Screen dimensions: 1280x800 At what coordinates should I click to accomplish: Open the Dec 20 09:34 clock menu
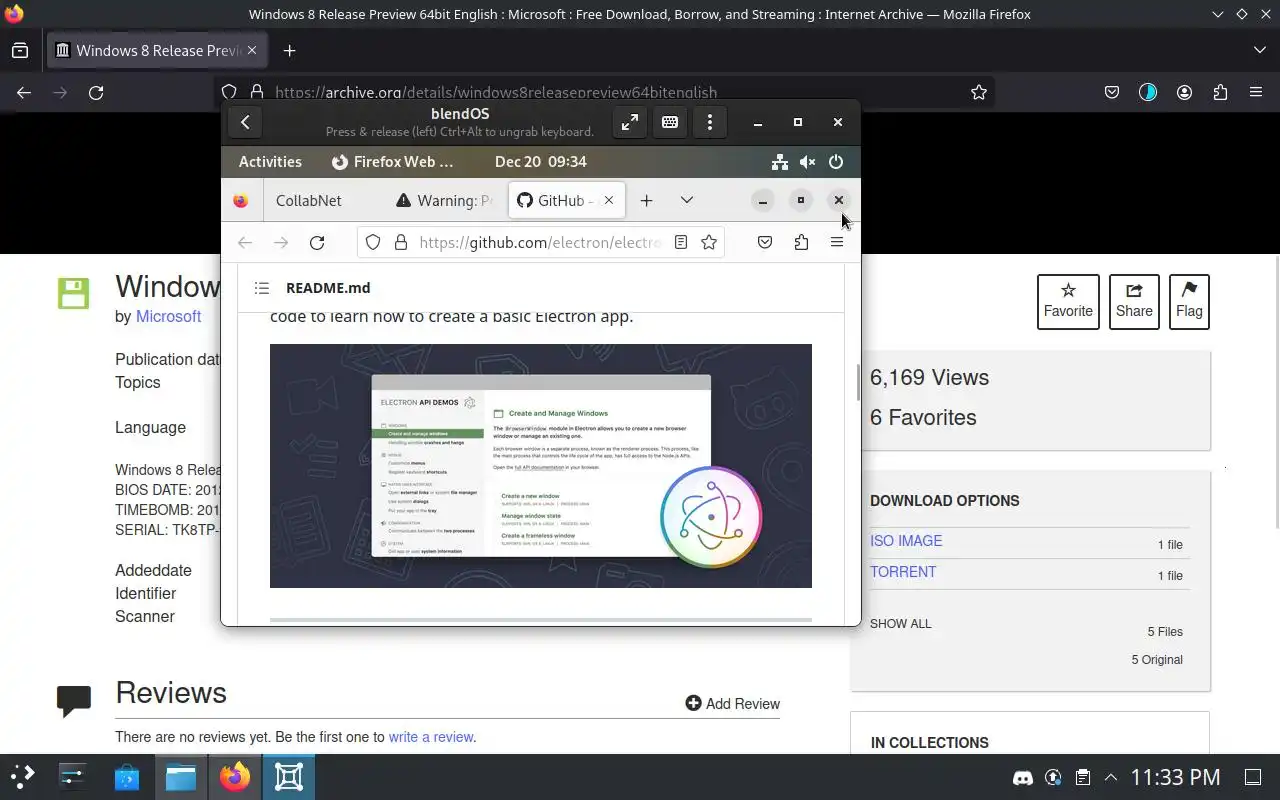tap(541, 162)
